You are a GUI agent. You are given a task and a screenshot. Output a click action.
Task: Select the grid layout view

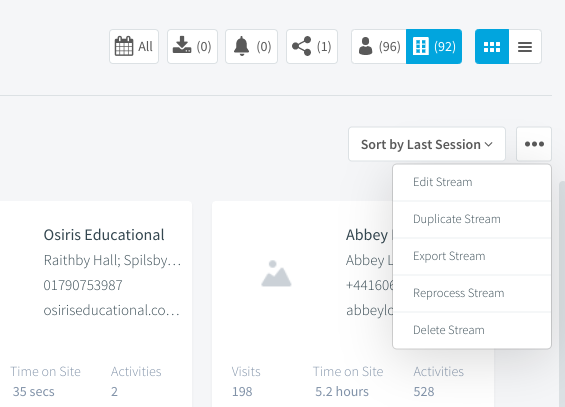[492, 46]
